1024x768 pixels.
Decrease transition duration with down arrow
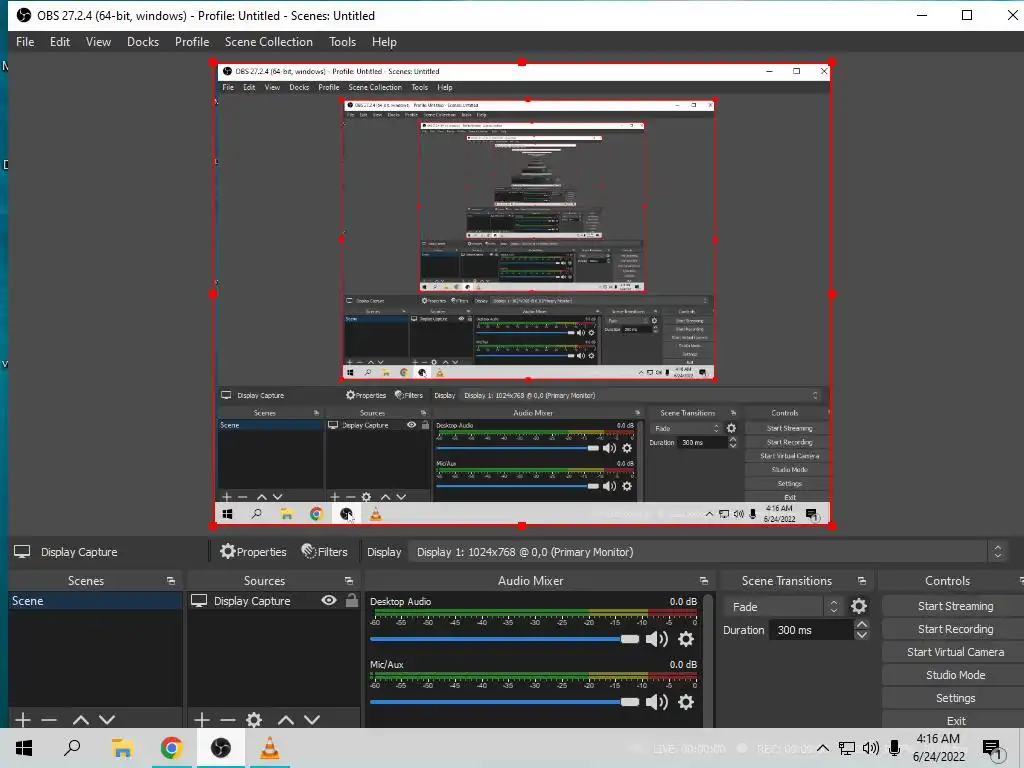click(862, 635)
